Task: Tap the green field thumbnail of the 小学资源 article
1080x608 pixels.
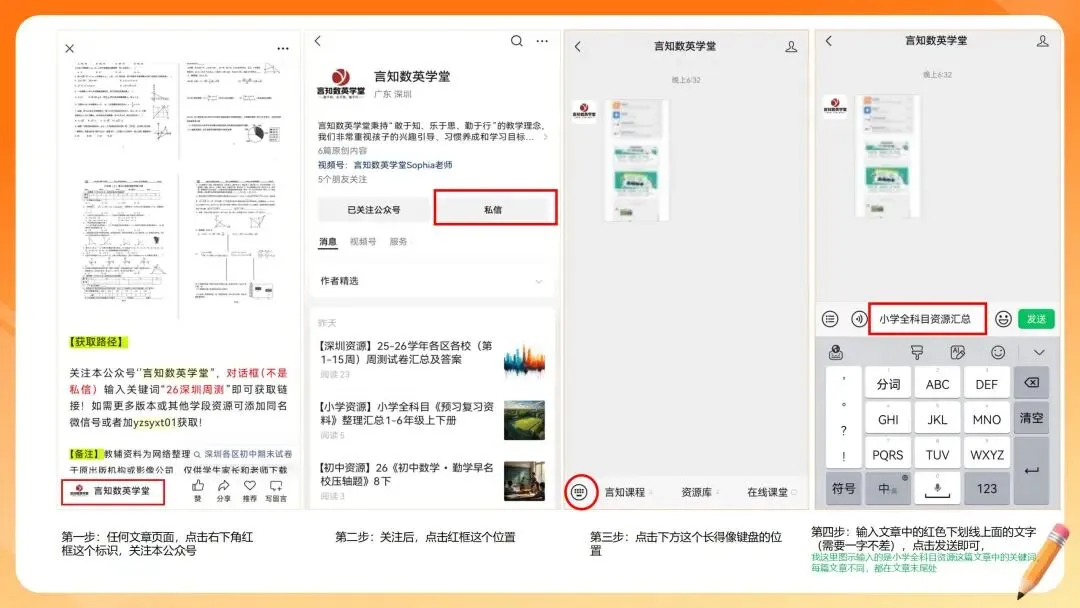Action: 524,420
